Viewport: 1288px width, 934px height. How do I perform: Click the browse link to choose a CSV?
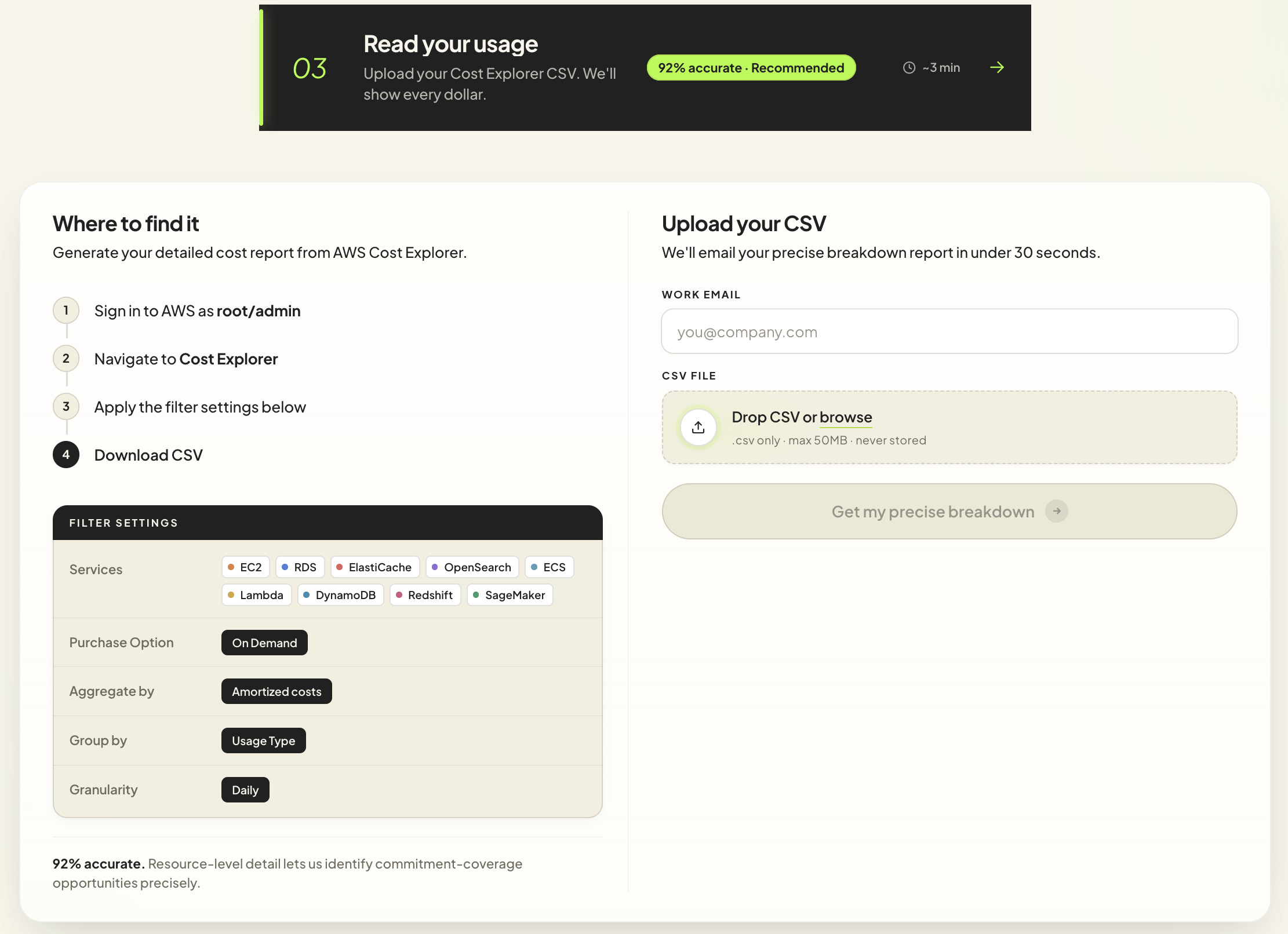pos(846,417)
